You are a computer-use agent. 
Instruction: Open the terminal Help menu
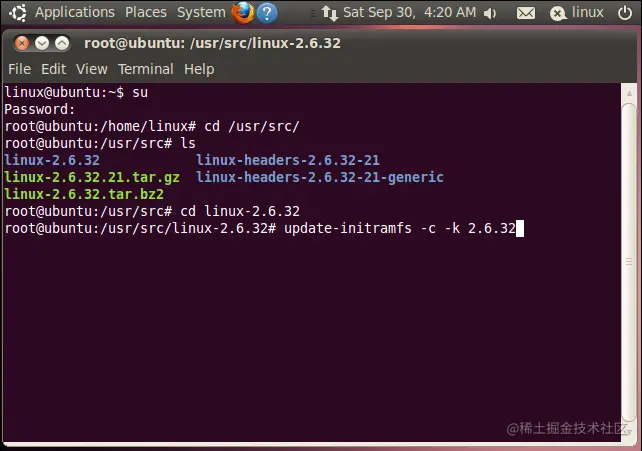pyautogui.click(x=199, y=70)
